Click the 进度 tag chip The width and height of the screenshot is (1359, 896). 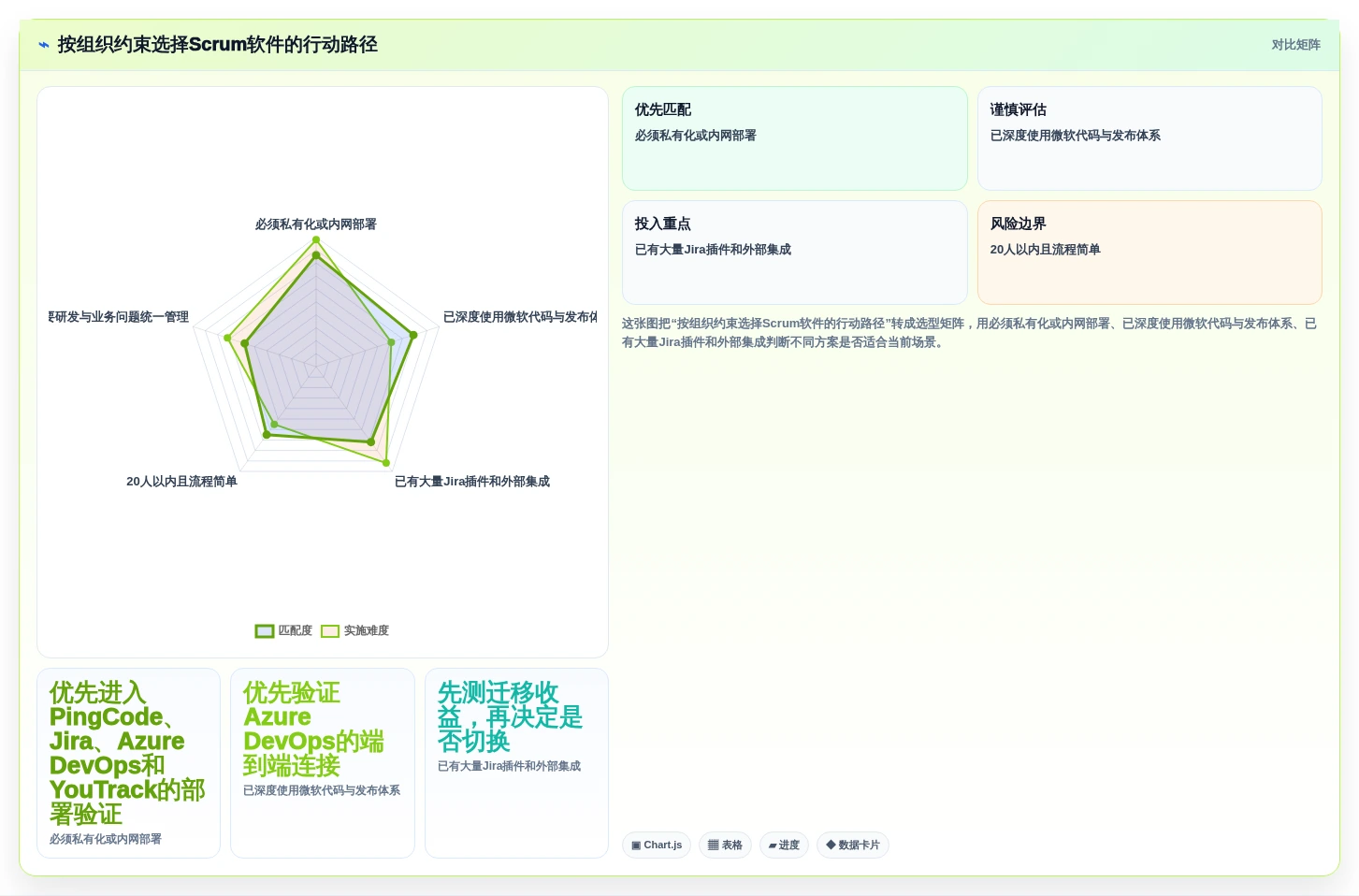[784, 845]
